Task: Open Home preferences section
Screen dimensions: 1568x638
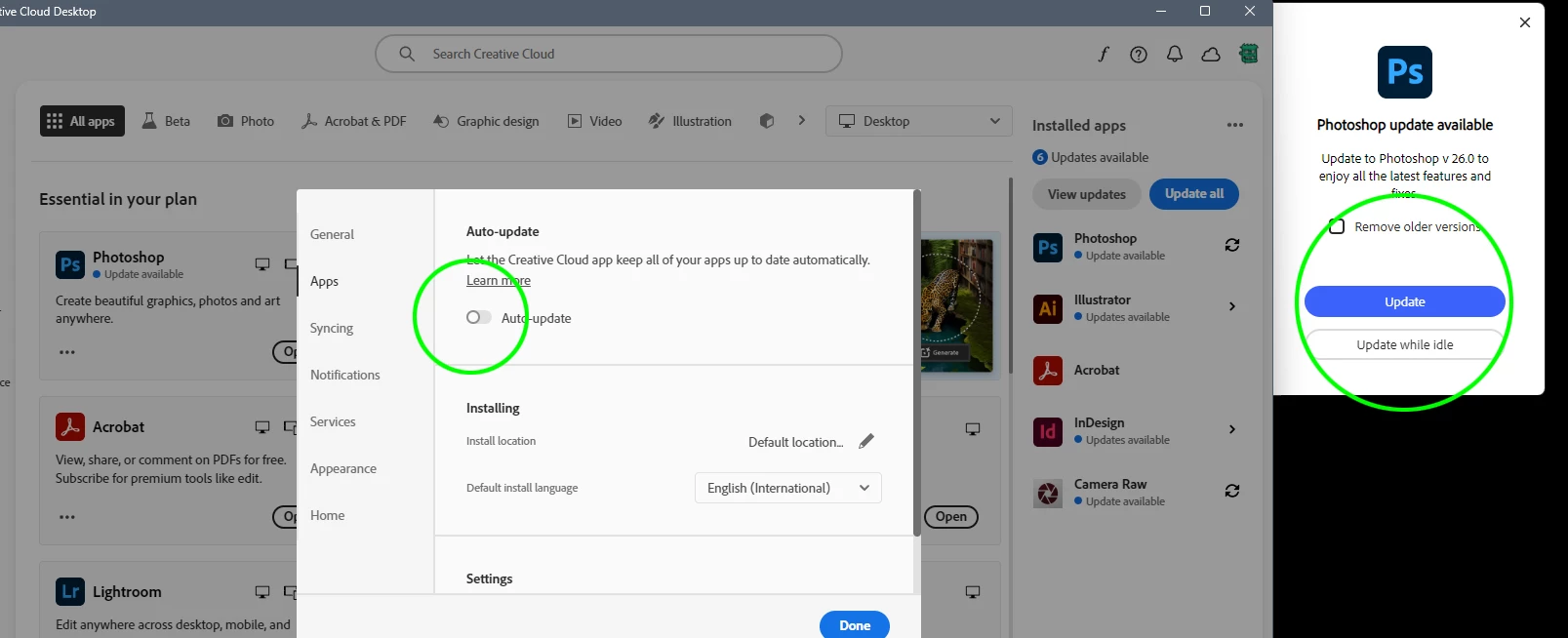Action: coord(327,515)
